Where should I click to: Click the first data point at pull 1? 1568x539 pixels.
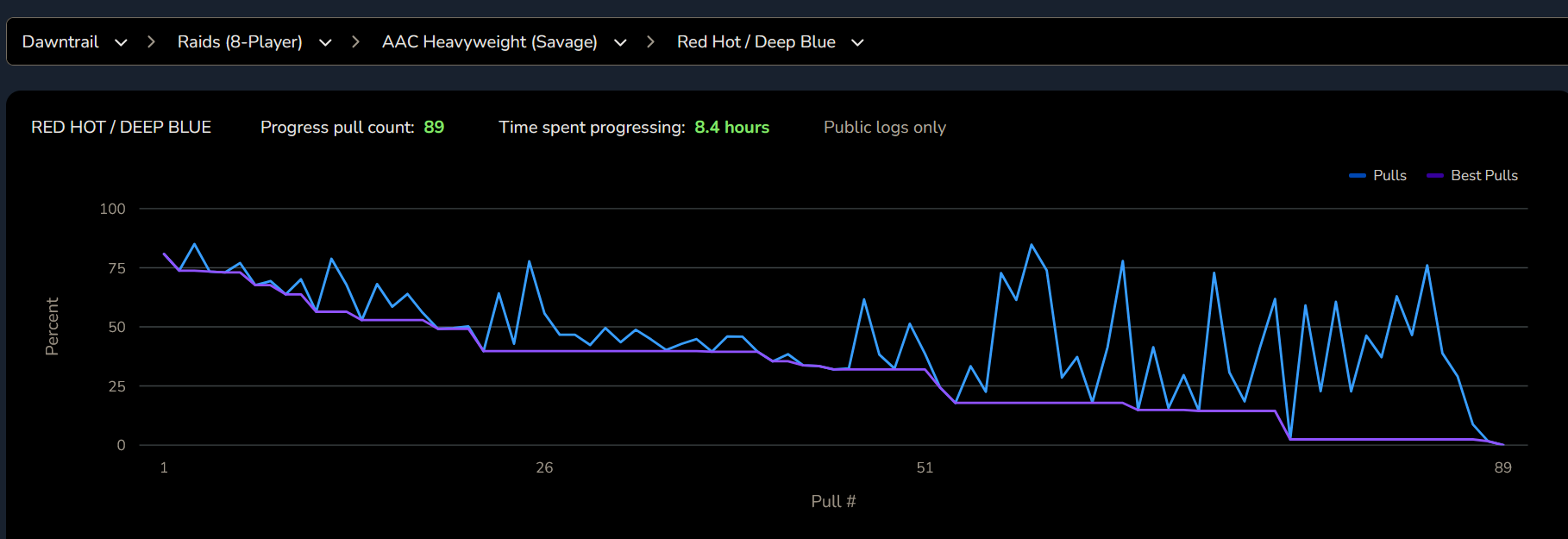pyautogui.click(x=164, y=254)
